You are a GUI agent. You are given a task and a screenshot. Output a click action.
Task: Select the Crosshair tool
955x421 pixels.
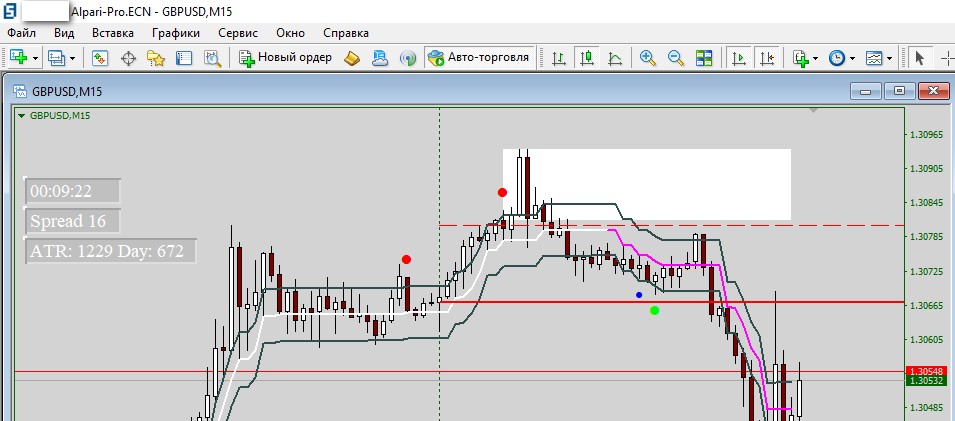(x=947, y=58)
